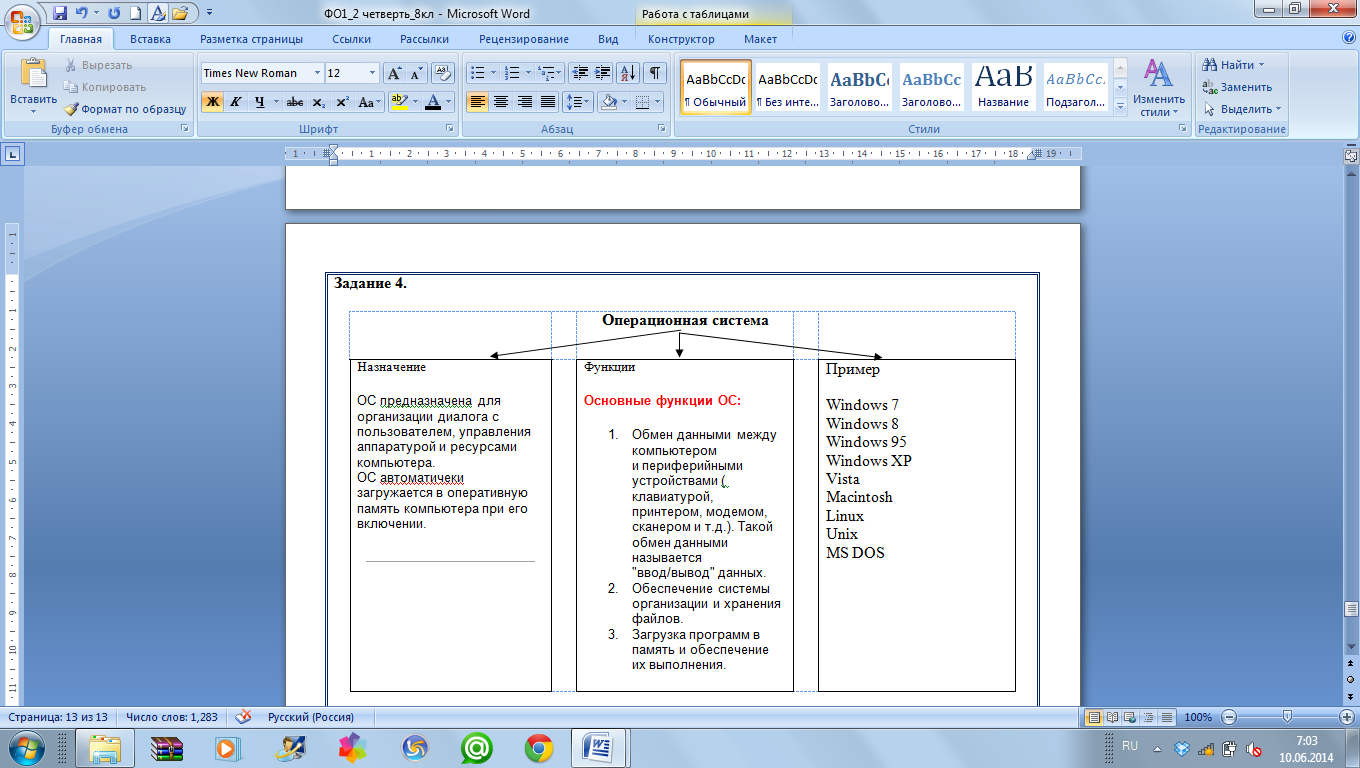
Task: Clear formatting with the eraser icon
Action: [x=444, y=73]
